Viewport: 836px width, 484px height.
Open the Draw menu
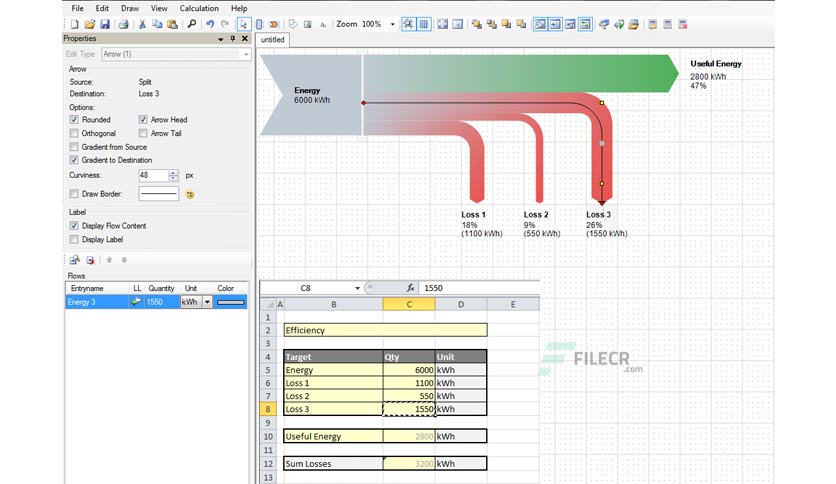point(130,9)
